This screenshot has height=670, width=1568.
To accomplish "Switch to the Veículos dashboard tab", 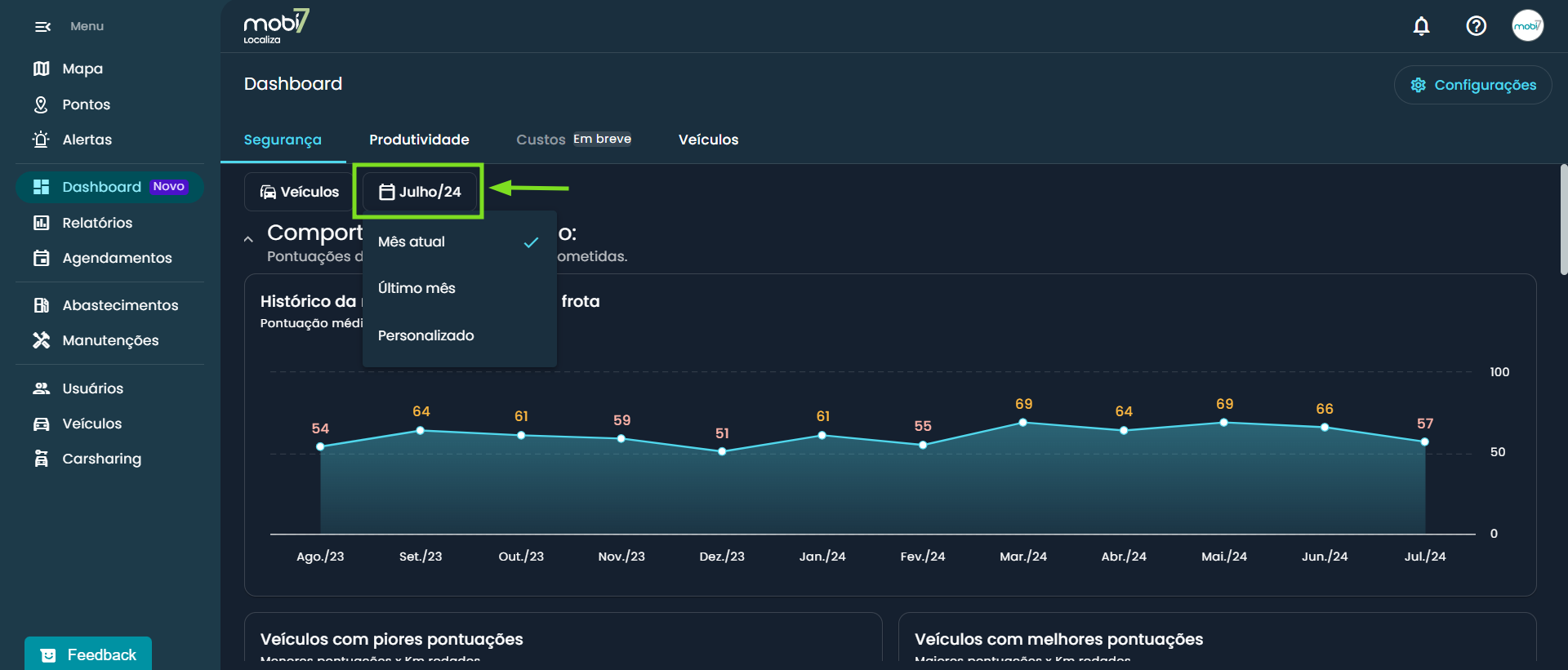I will pyautogui.click(x=708, y=140).
